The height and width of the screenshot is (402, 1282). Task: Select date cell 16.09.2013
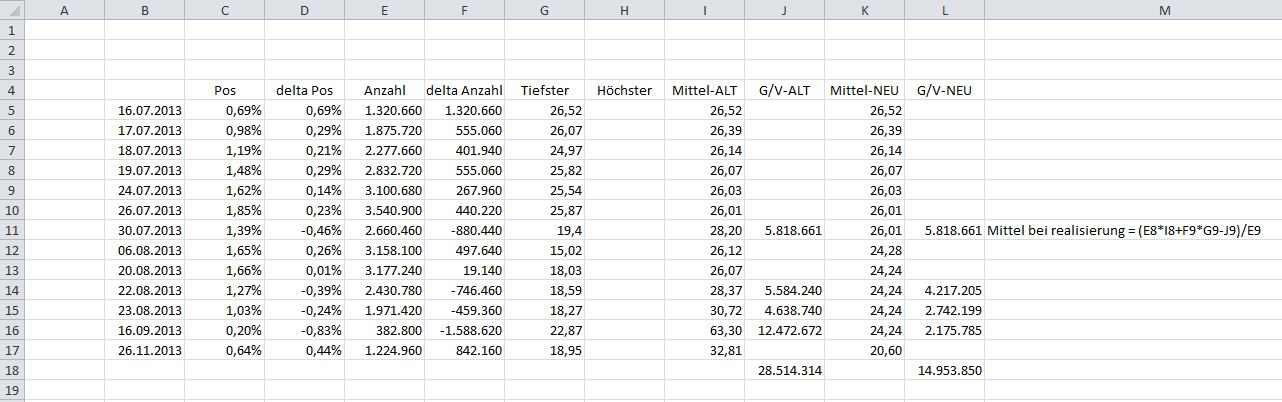coord(144,330)
